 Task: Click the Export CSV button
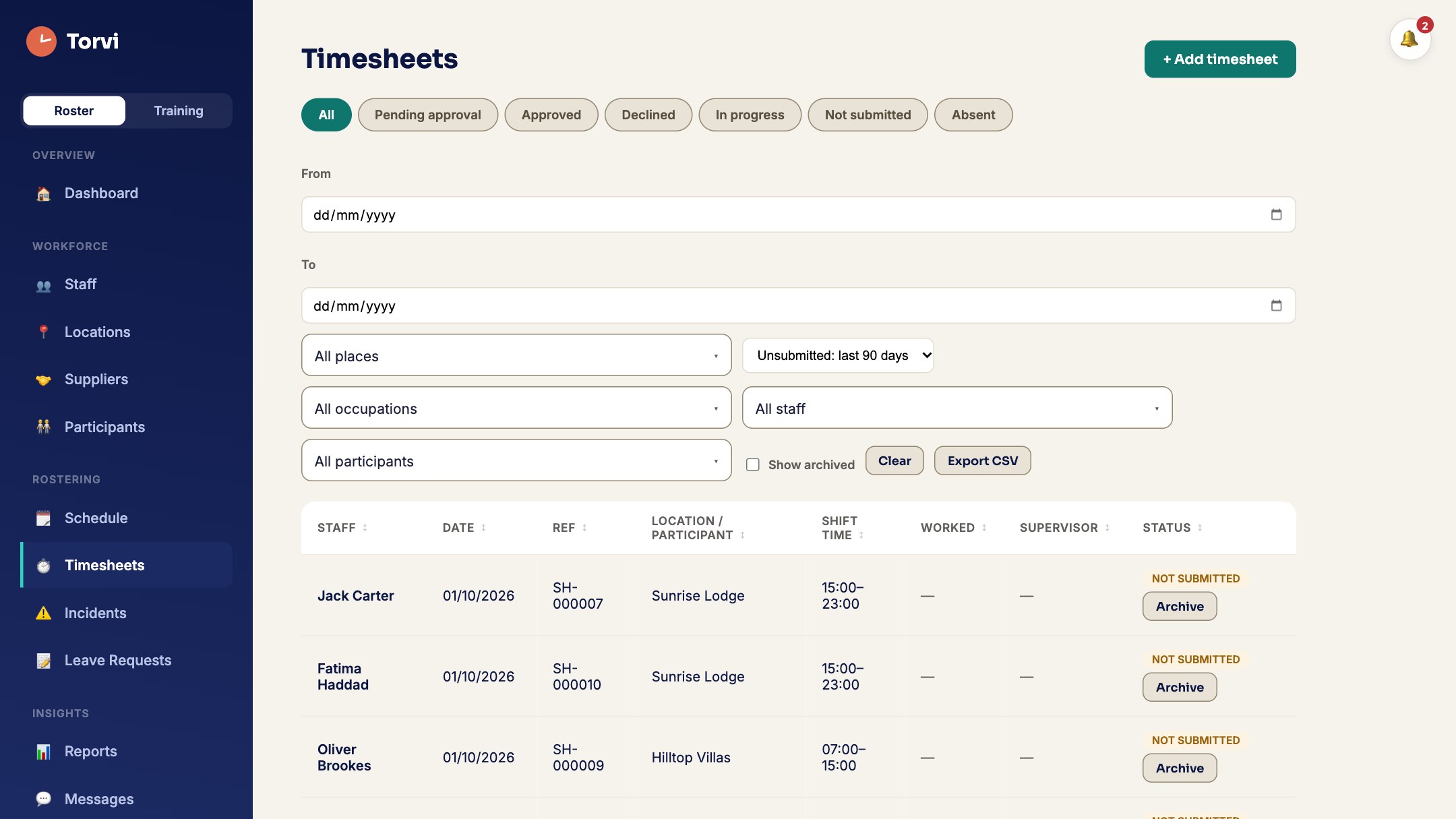point(983,461)
